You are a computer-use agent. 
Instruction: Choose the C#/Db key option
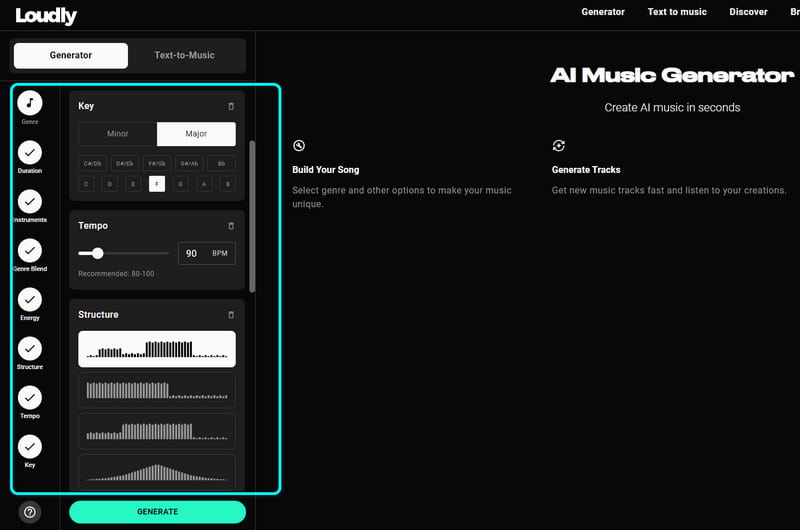[x=93, y=163]
